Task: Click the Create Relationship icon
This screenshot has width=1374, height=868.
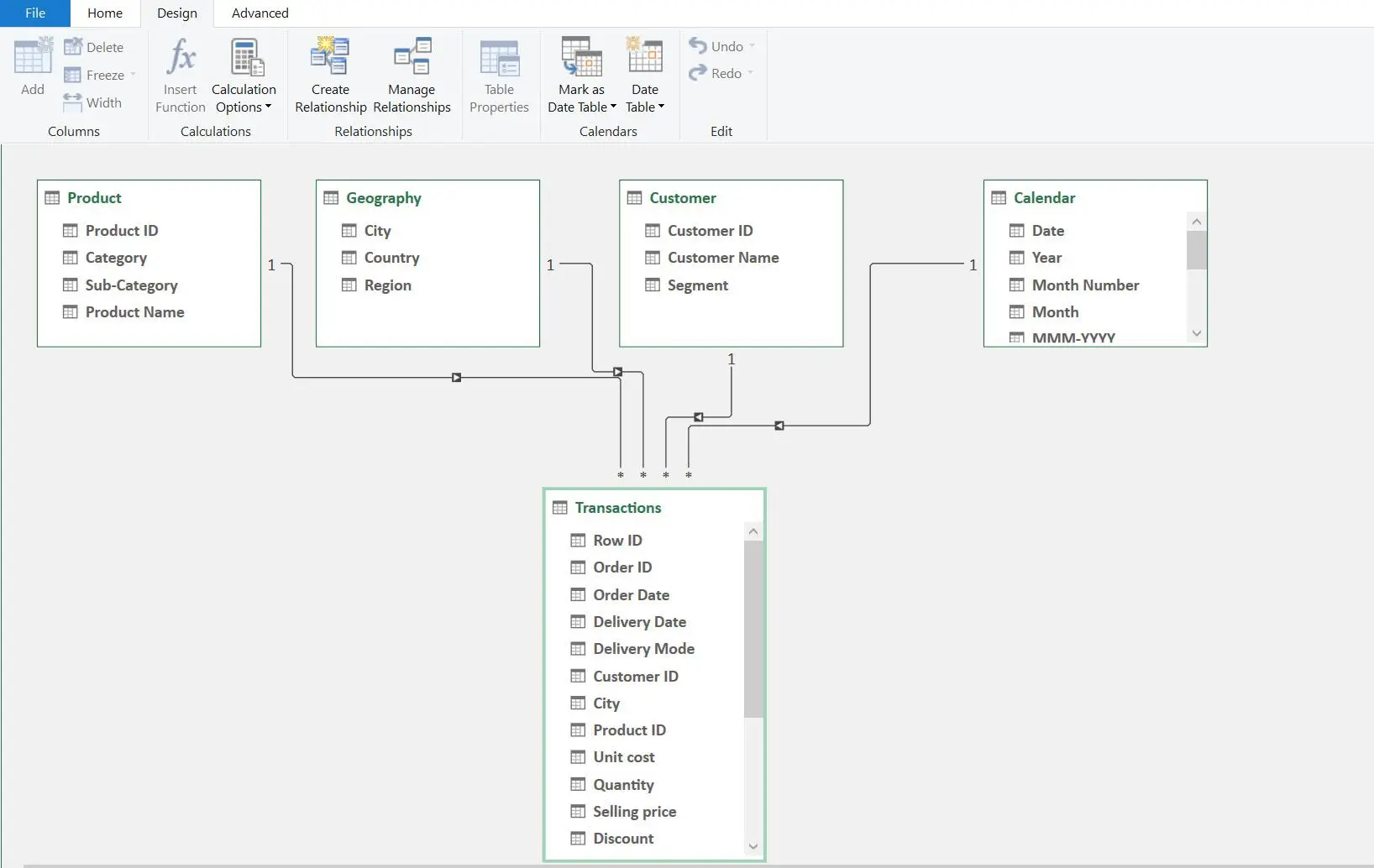Action: pos(330,56)
